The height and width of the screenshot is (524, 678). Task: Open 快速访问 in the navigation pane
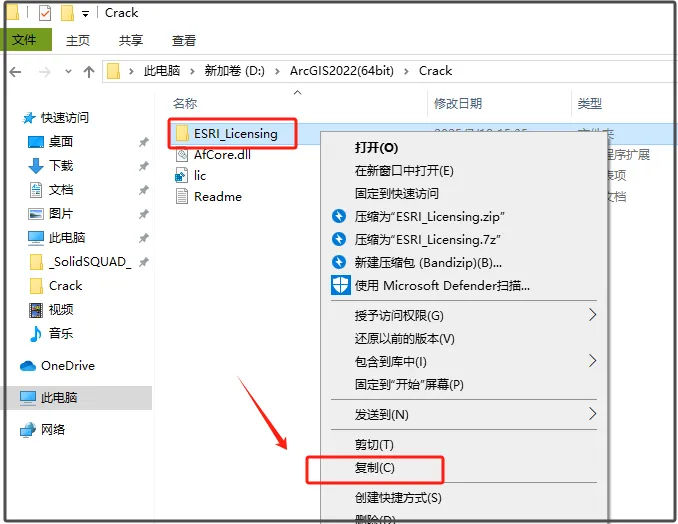point(65,118)
